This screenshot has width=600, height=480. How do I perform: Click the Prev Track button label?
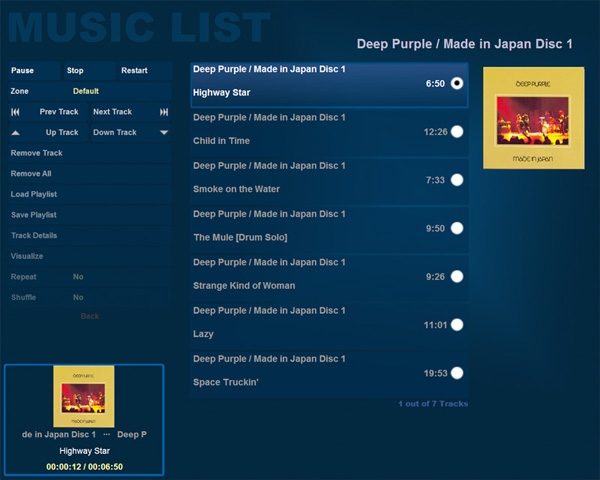tap(59, 112)
